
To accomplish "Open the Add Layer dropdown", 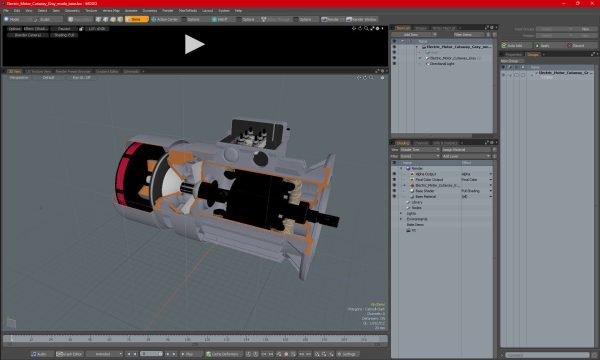I will click(466, 156).
